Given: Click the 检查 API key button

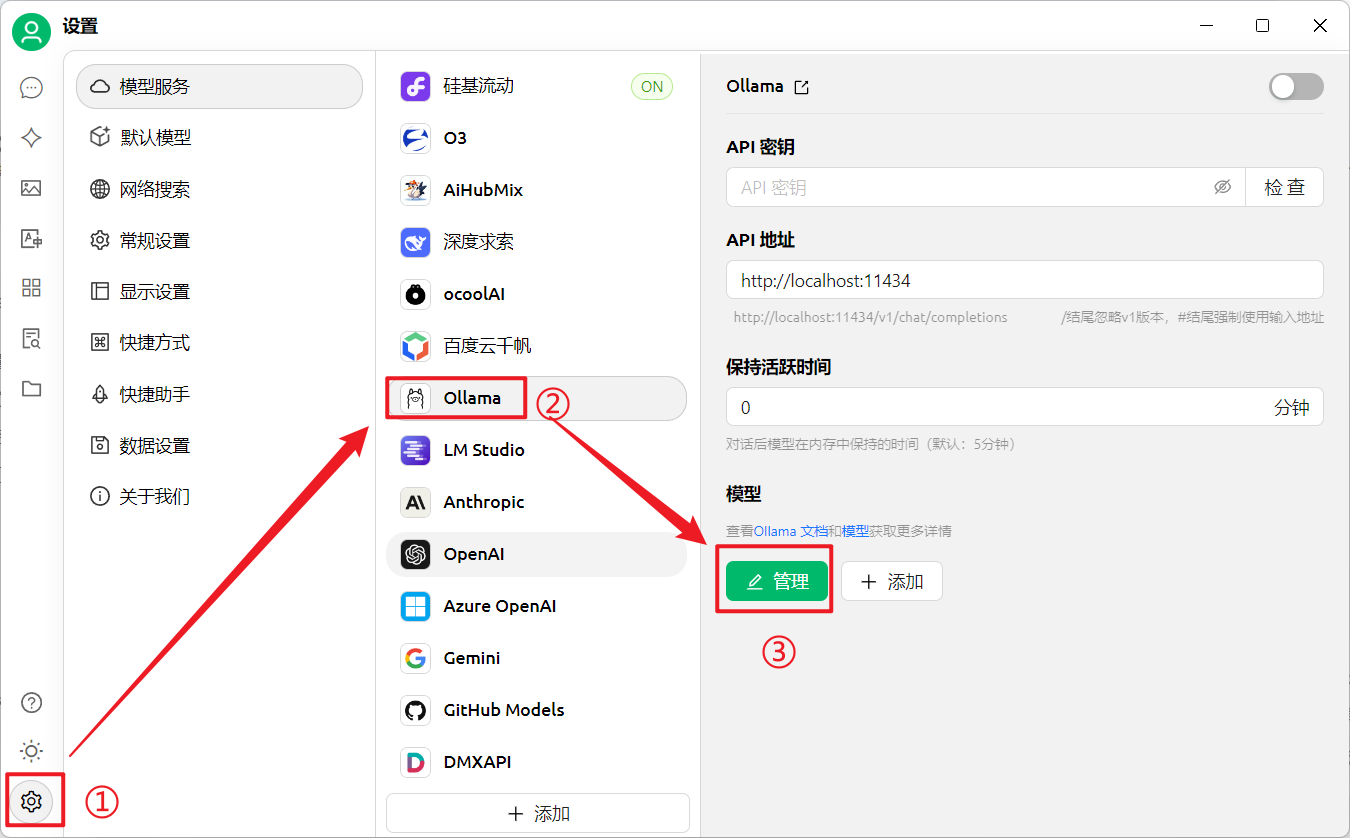Looking at the screenshot, I should 1284,187.
